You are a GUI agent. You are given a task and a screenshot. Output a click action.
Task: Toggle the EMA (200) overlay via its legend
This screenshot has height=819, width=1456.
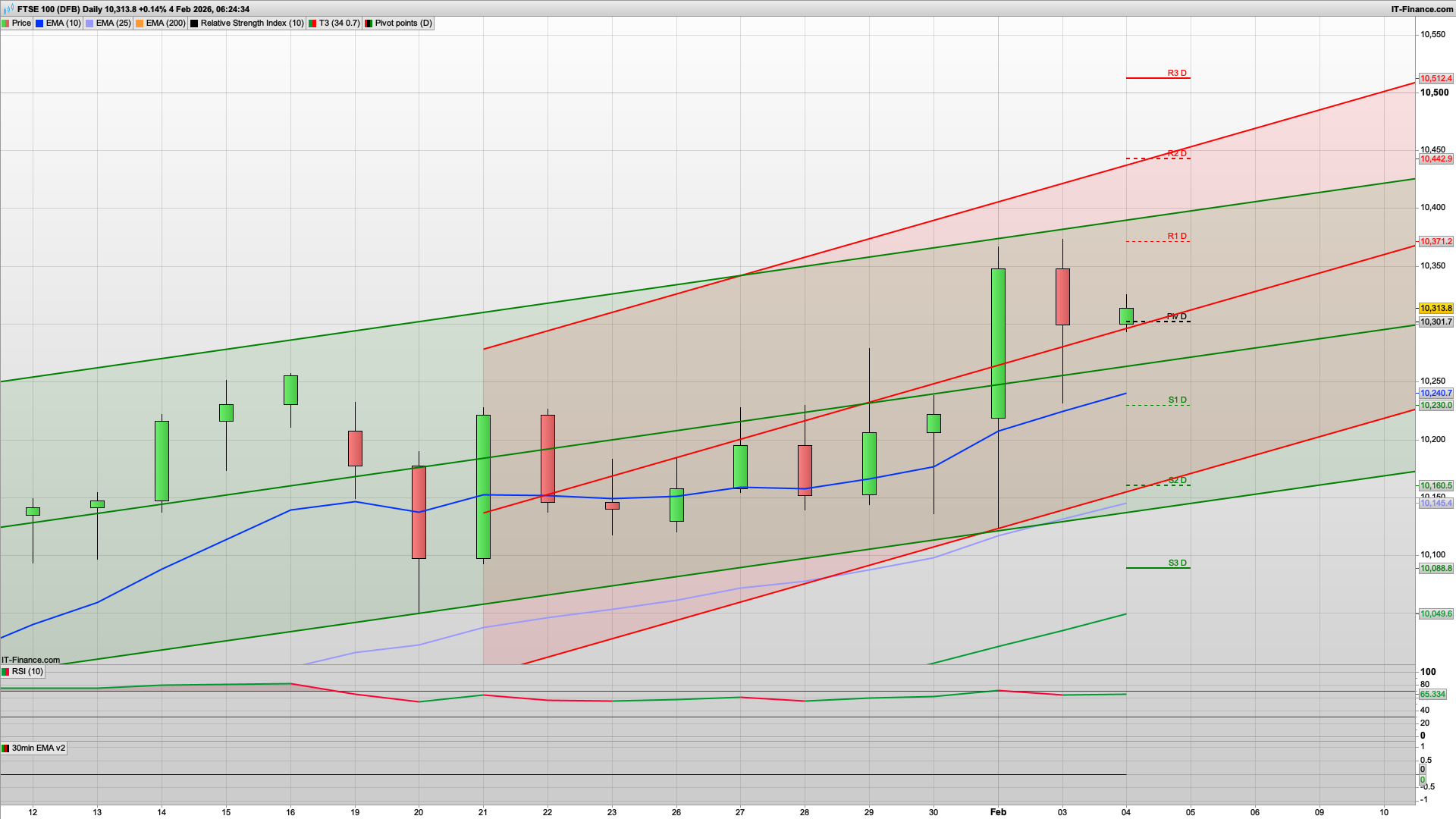140,24
